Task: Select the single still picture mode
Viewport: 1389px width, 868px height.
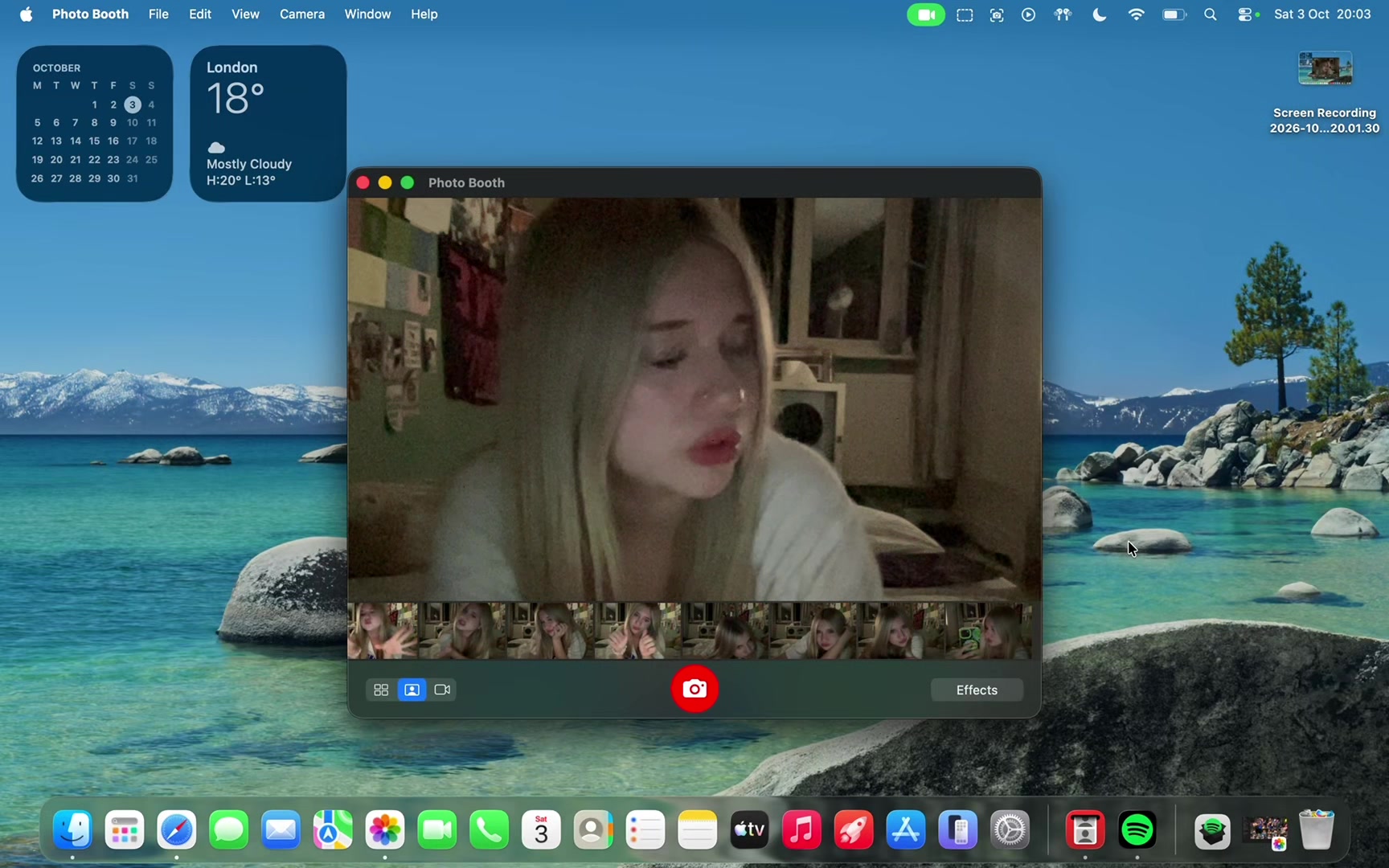Action: click(x=412, y=690)
